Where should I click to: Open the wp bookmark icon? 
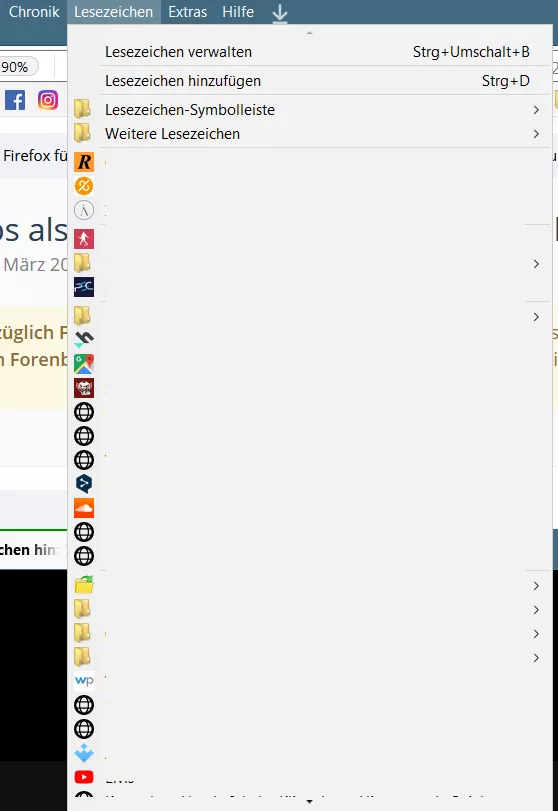(84, 681)
